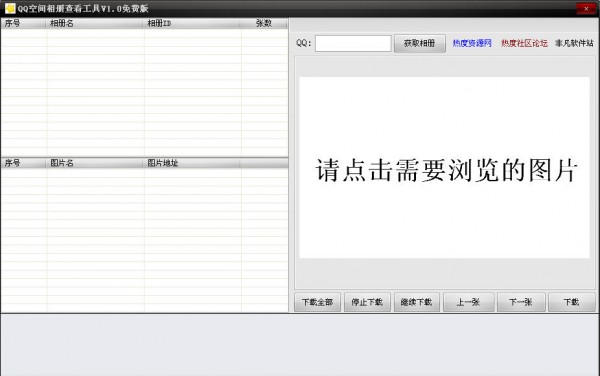Go to next image with 下一张
The image size is (600, 376).
tap(521, 302)
